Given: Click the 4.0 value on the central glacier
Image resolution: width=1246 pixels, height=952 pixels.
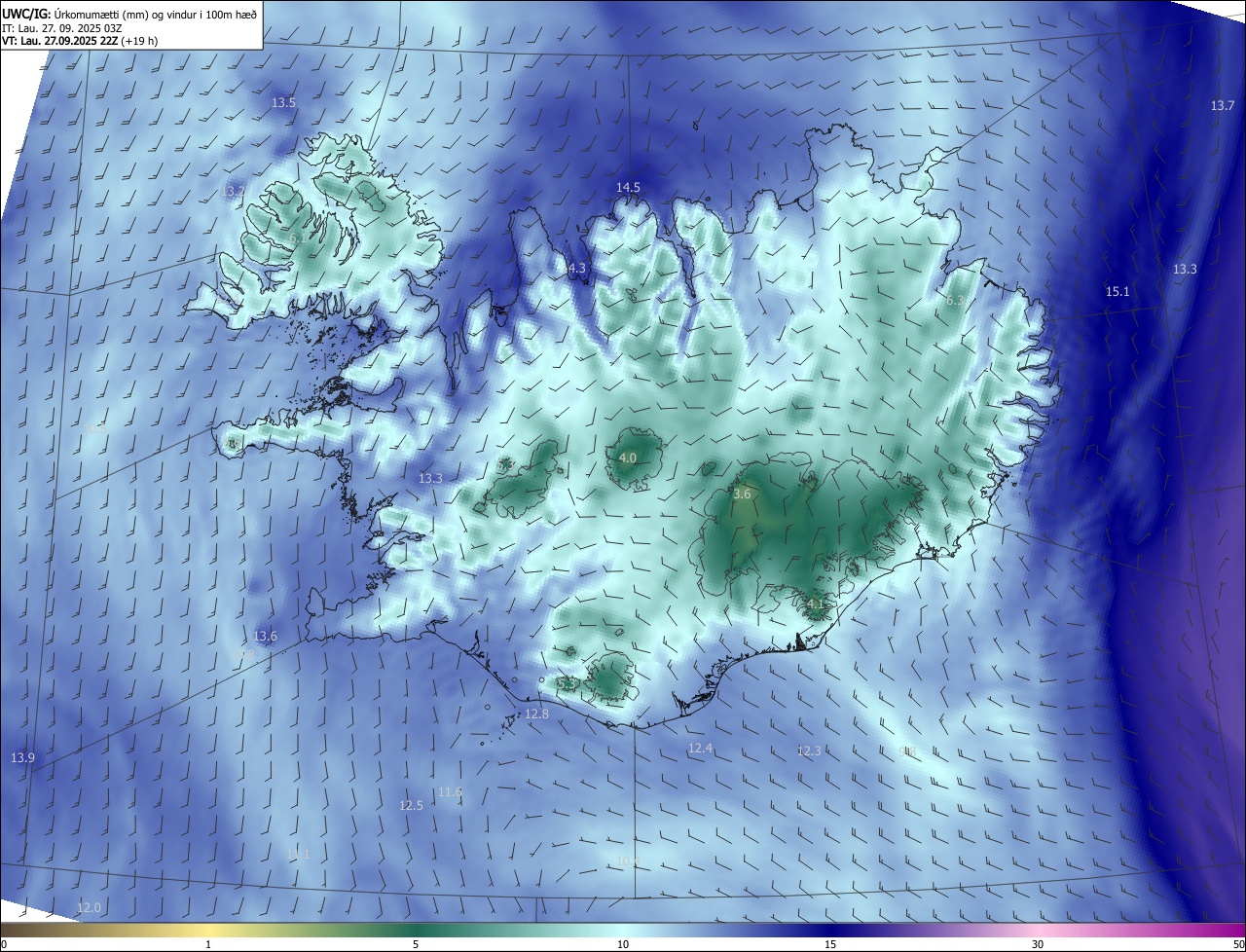Looking at the screenshot, I should point(628,458).
